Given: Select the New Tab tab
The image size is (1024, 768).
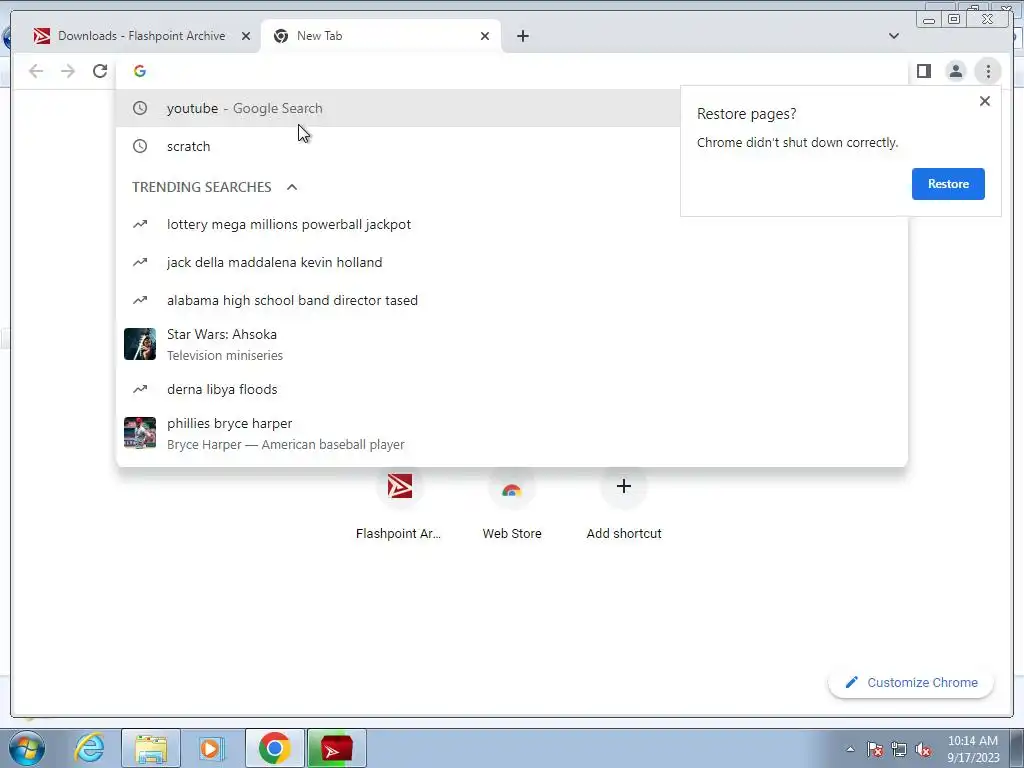Looking at the screenshot, I should coord(381,36).
